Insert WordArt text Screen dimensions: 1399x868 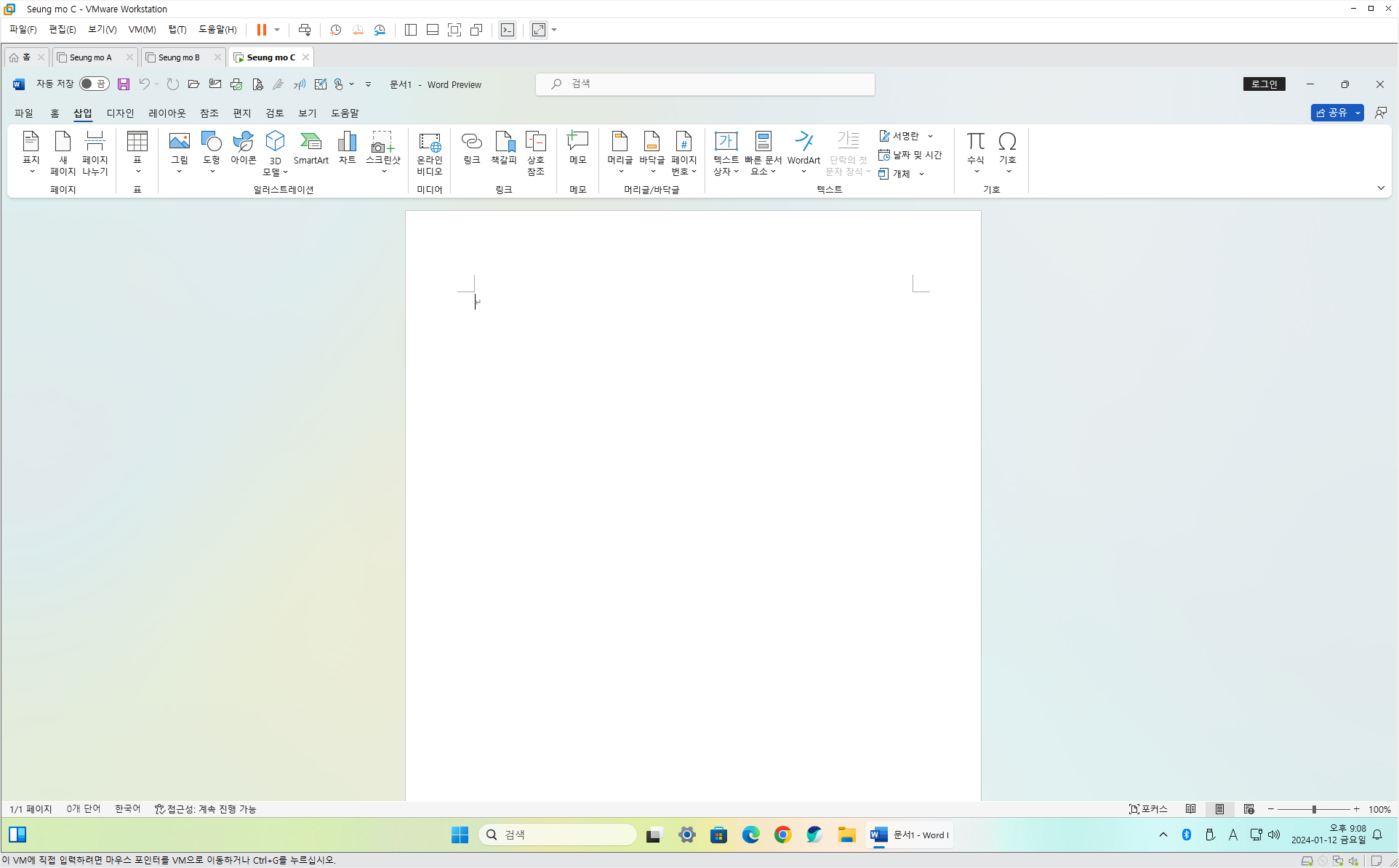(x=803, y=148)
